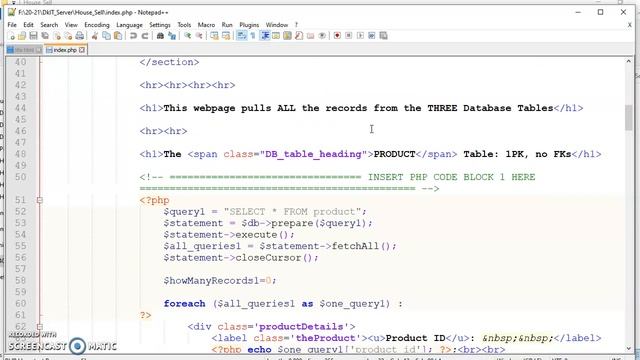Image resolution: width=640 pixels, height=360 pixels.
Task: Open the View menu
Action: [x=71, y=25]
